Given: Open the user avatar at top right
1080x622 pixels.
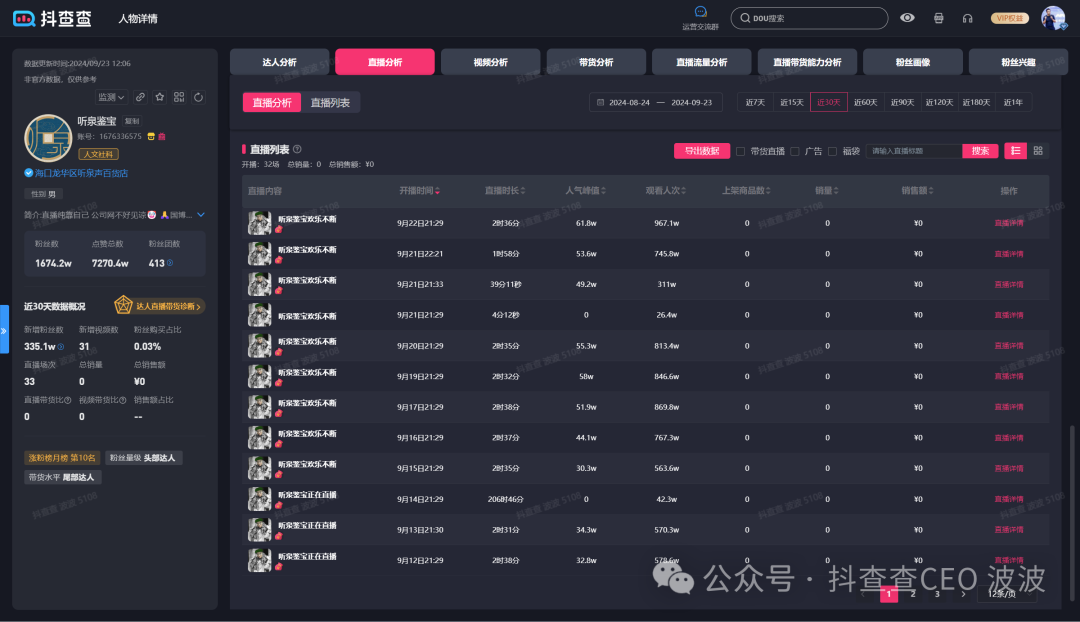Looking at the screenshot, I should pyautogui.click(x=1052, y=18).
